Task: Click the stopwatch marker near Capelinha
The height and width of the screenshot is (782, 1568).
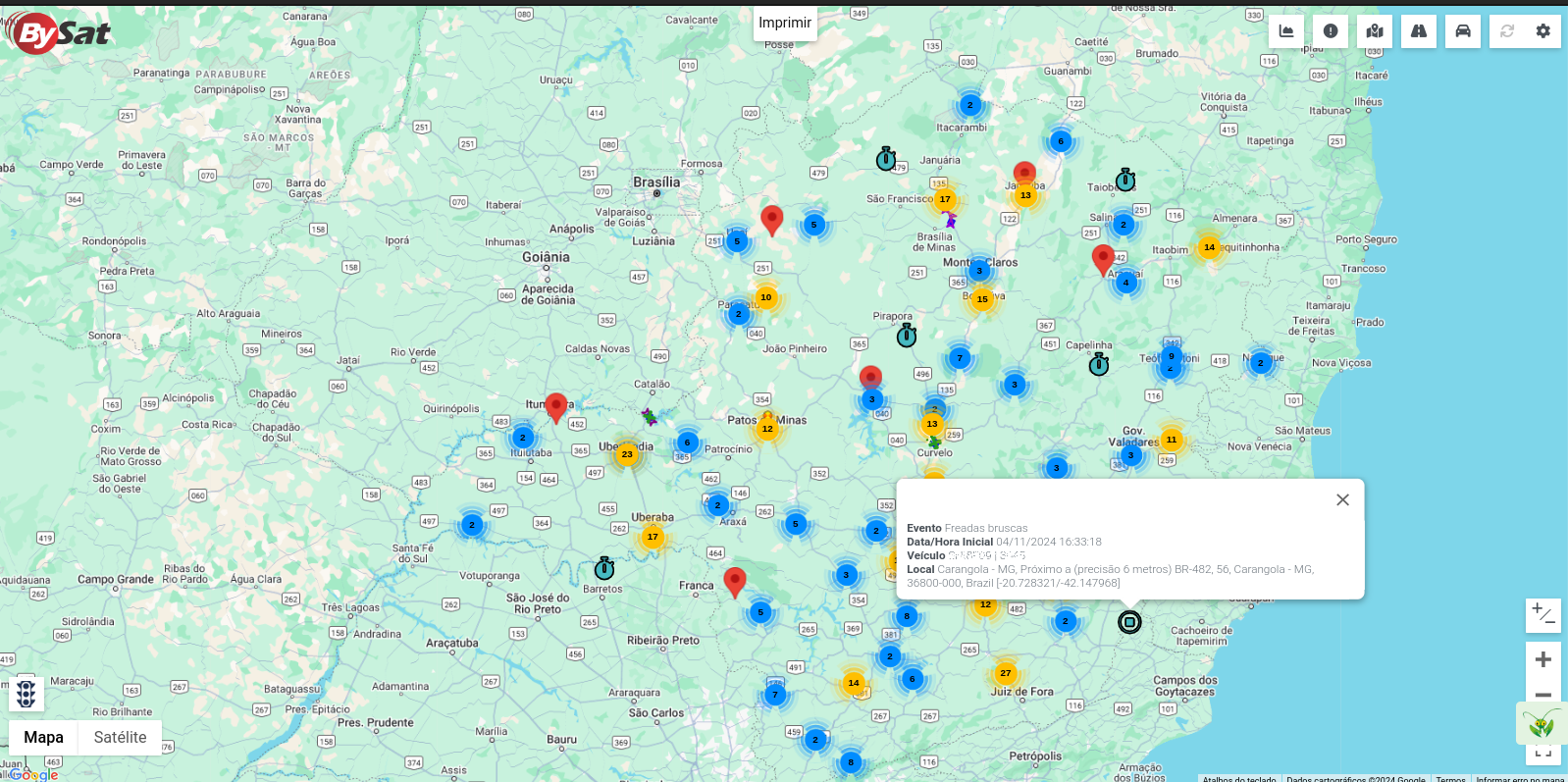Action: click(1099, 364)
